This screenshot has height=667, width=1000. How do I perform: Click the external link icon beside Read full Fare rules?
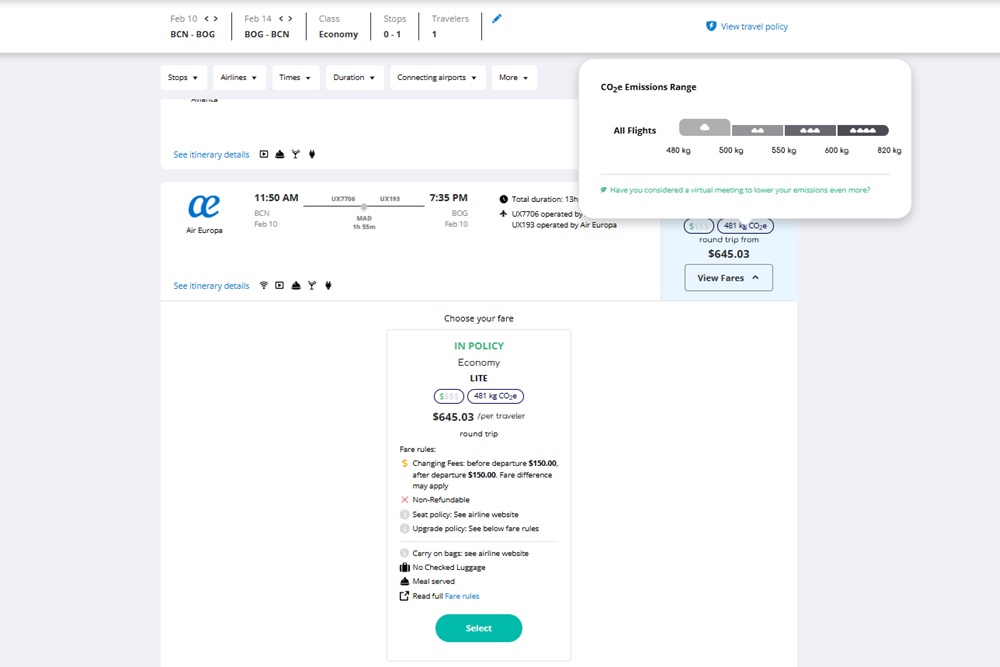(404, 596)
